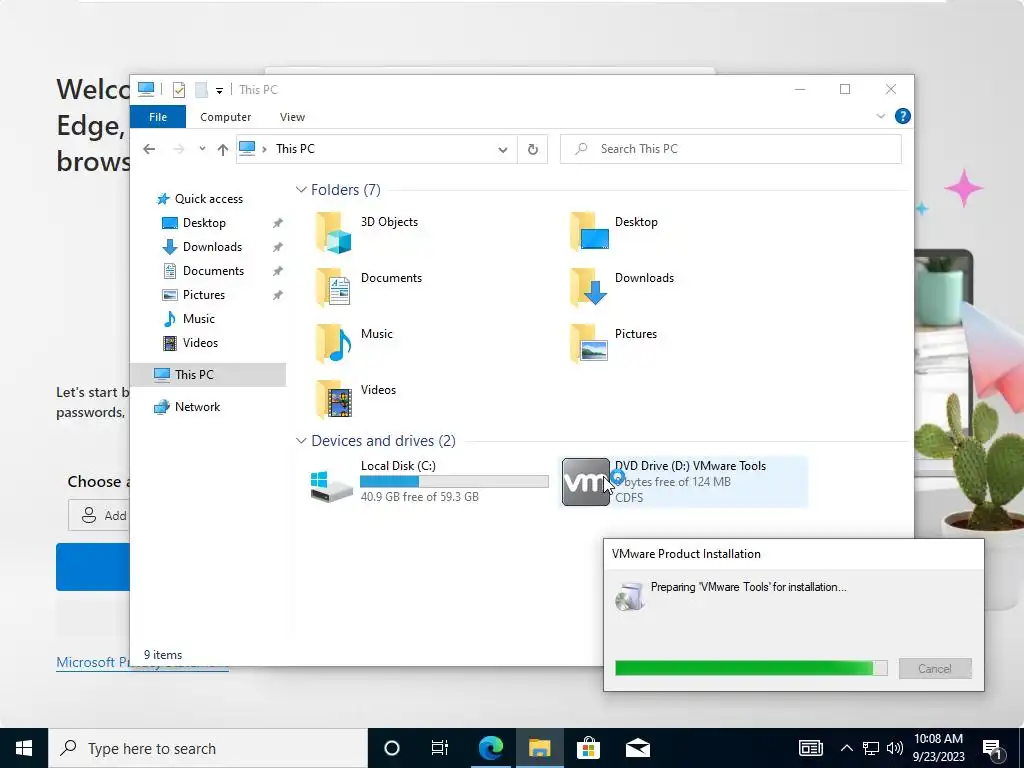Click Cancel in VMware Product Installation dialog
This screenshot has height=768, width=1024.
click(935, 669)
